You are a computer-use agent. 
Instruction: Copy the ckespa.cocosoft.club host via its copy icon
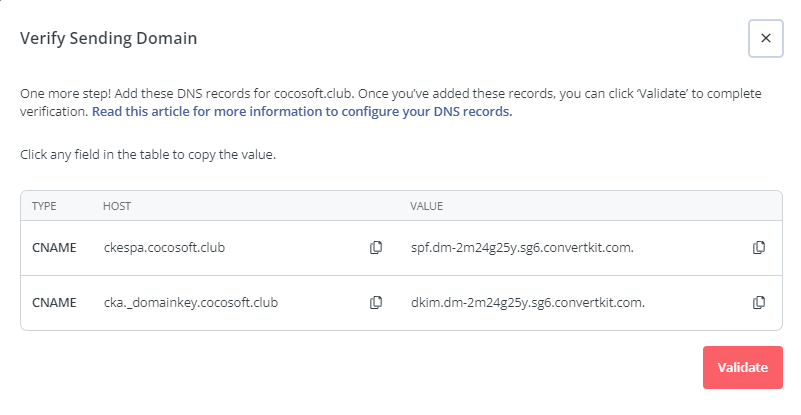(x=376, y=248)
